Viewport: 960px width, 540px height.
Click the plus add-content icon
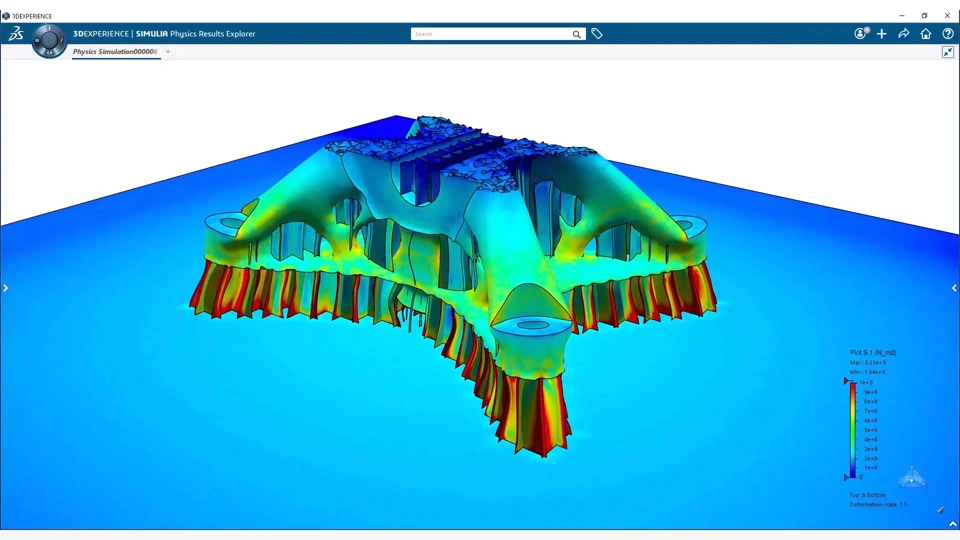pos(882,34)
